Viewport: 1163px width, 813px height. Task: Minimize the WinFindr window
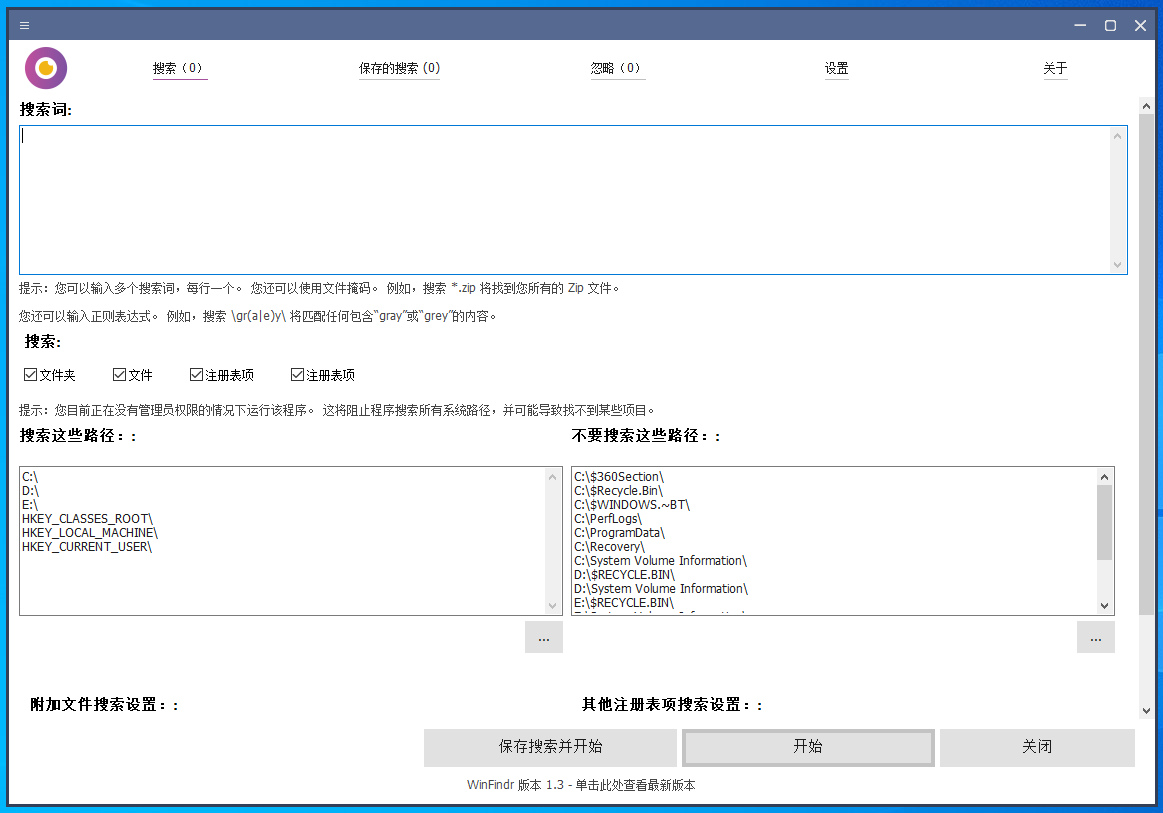coord(1080,25)
